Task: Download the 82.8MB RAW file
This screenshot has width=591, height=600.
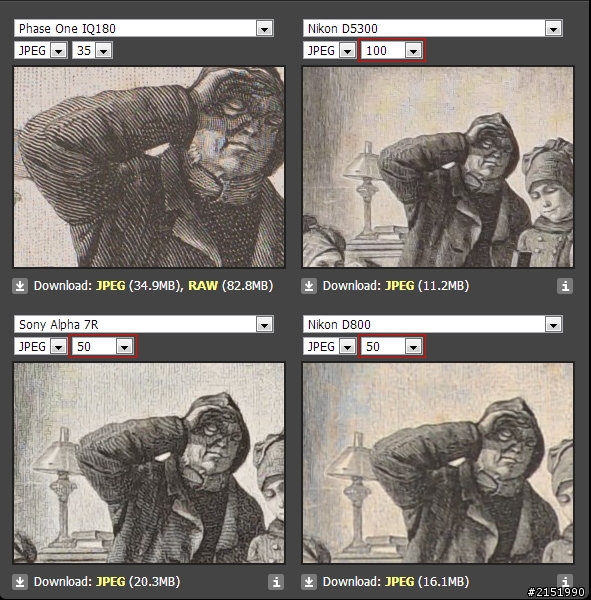Action: point(203,286)
